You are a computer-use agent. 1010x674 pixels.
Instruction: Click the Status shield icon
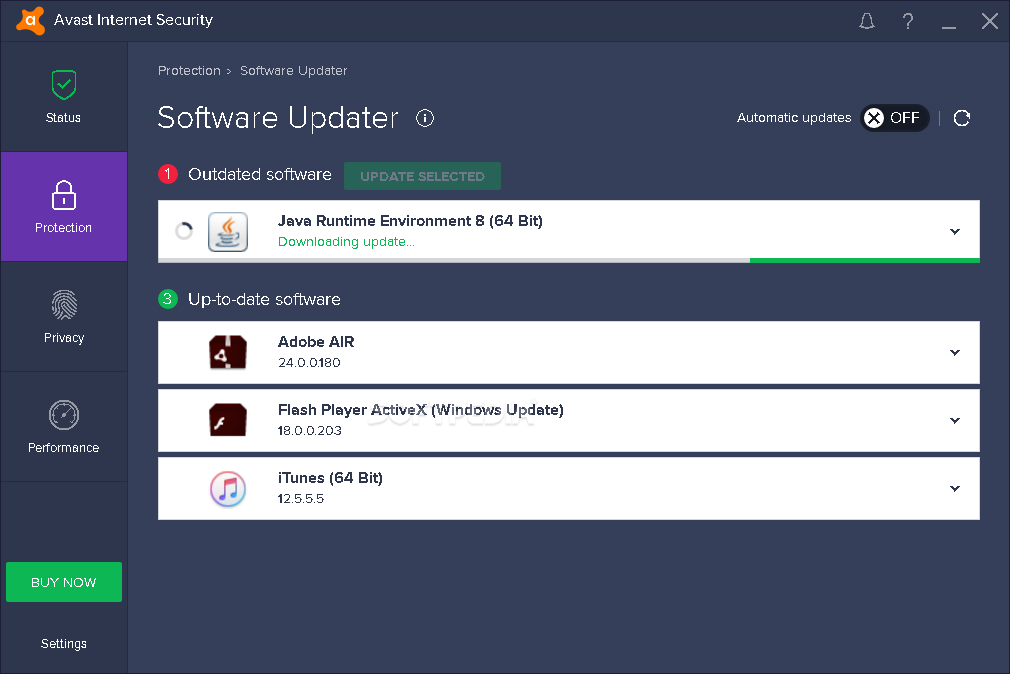pyautogui.click(x=64, y=84)
